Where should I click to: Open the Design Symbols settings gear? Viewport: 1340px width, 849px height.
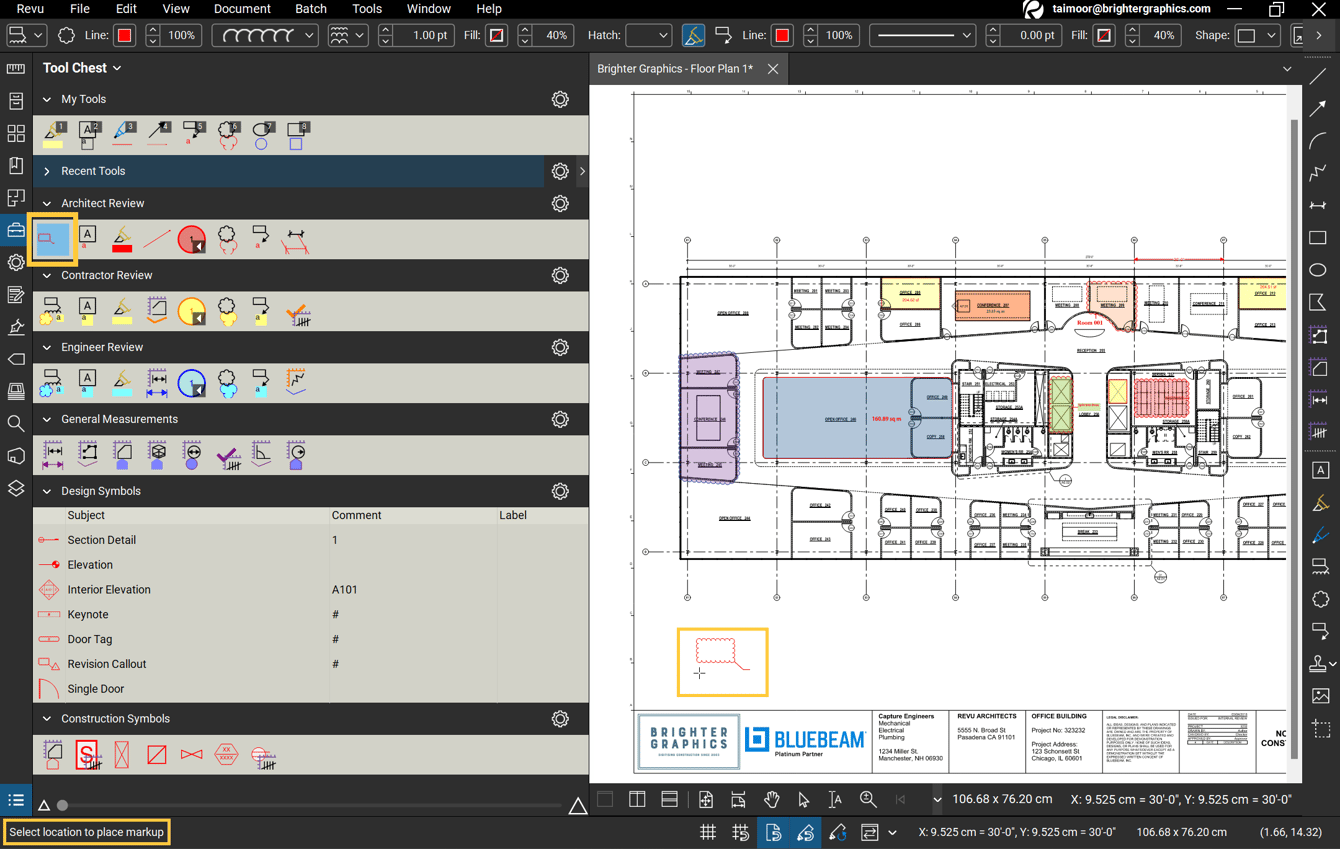point(560,491)
